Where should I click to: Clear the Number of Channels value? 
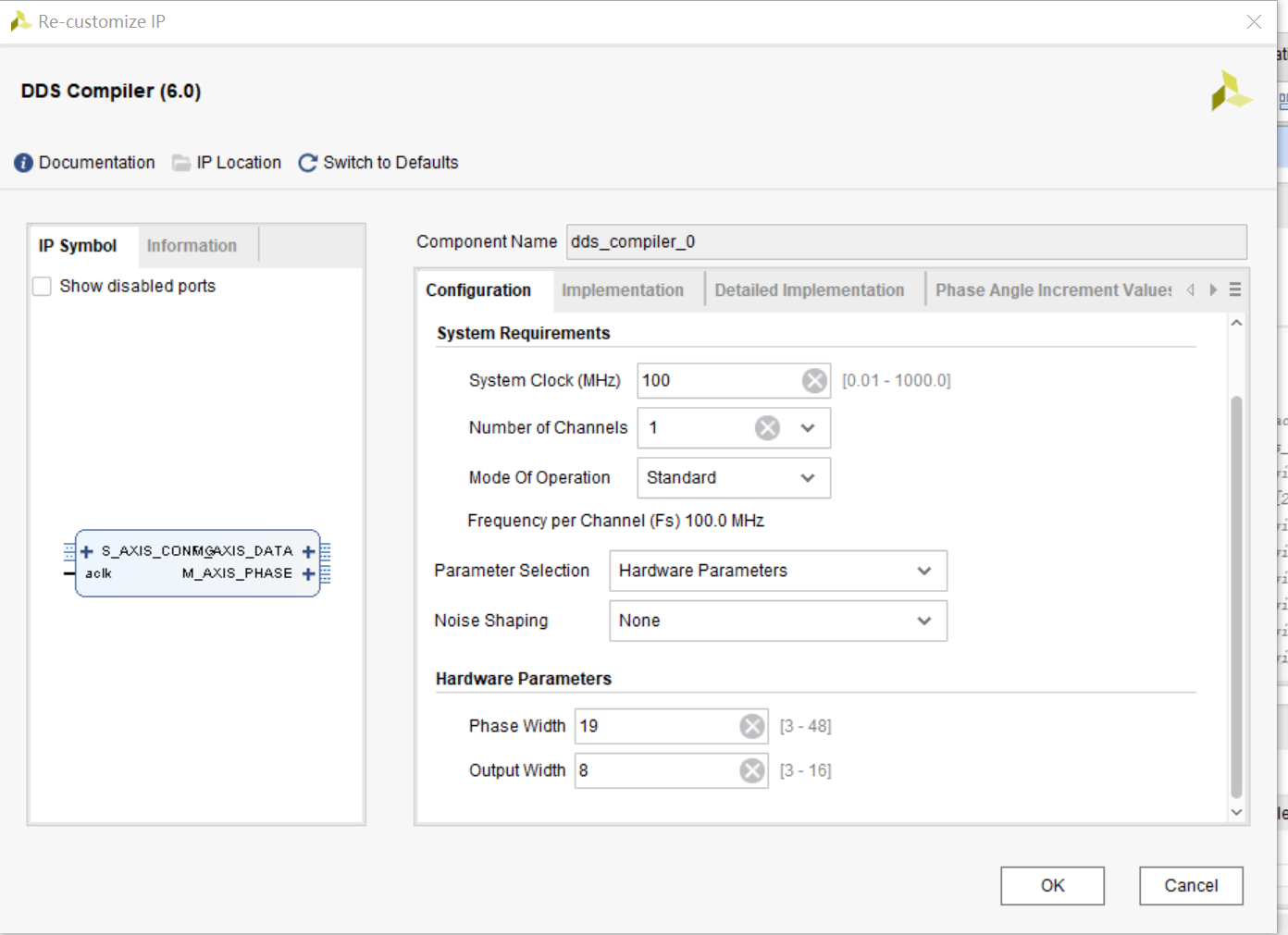(767, 428)
